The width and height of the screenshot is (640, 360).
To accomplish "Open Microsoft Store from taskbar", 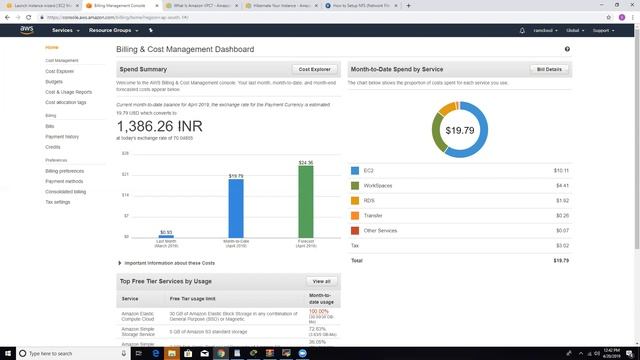I will click(188, 353).
